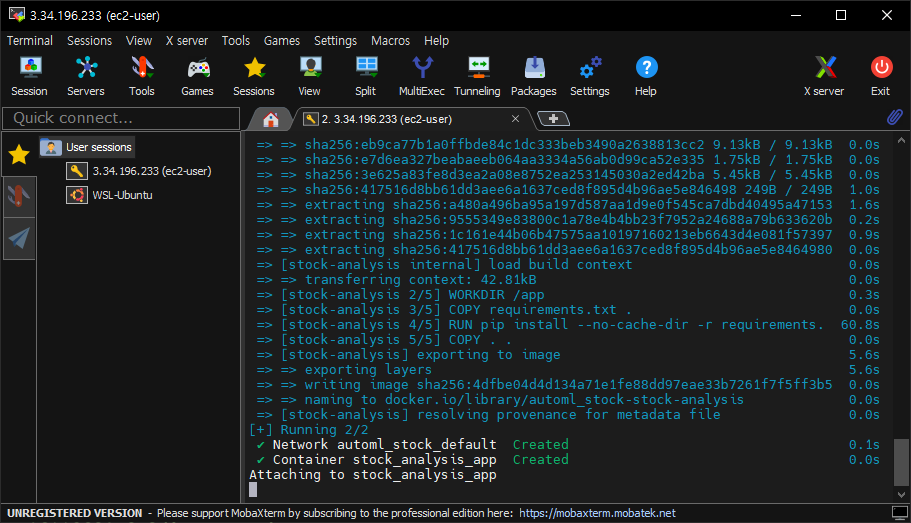Image resolution: width=911 pixels, height=523 pixels.
Task: Open Settings gears icon in toolbar
Action: coord(590,76)
